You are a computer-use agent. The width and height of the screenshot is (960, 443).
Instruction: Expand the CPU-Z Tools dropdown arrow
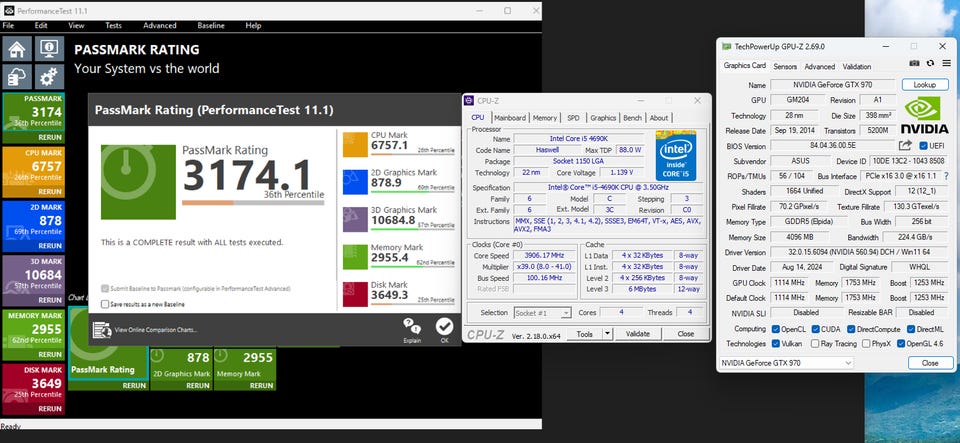[x=607, y=334]
